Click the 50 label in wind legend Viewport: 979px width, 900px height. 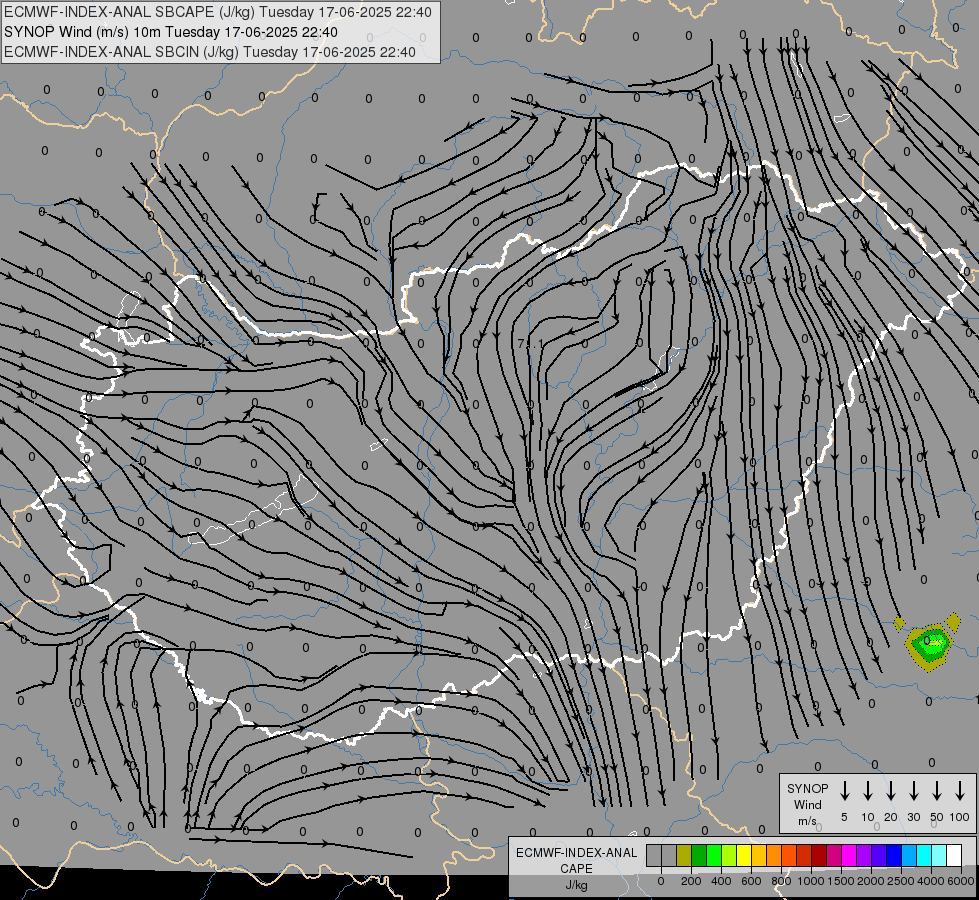937,817
